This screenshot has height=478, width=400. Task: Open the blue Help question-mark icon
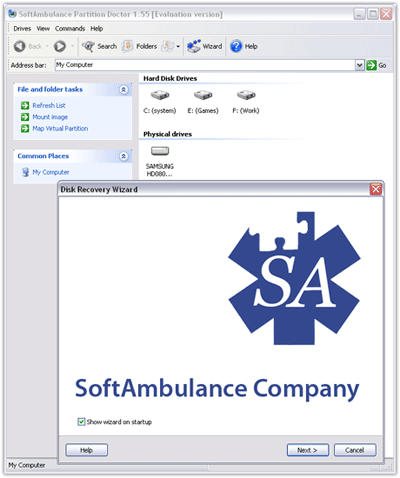[x=236, y=46]
